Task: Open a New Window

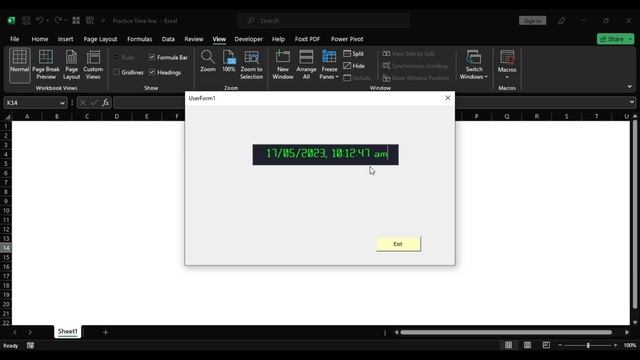Action: [282, 64]
